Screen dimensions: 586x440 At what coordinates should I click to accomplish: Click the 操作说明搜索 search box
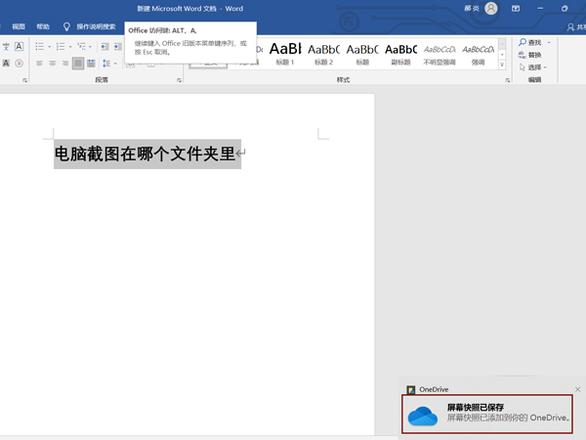96,27
